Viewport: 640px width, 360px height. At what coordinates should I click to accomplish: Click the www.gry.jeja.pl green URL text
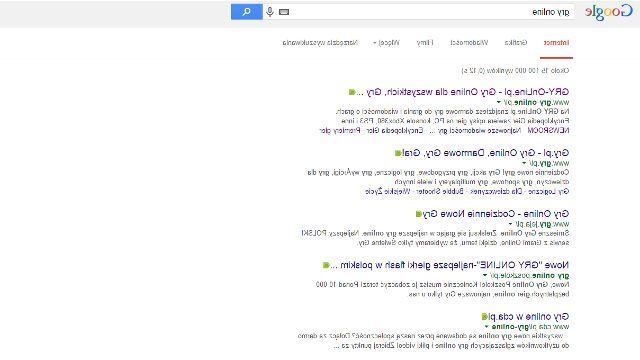(542, 224)
